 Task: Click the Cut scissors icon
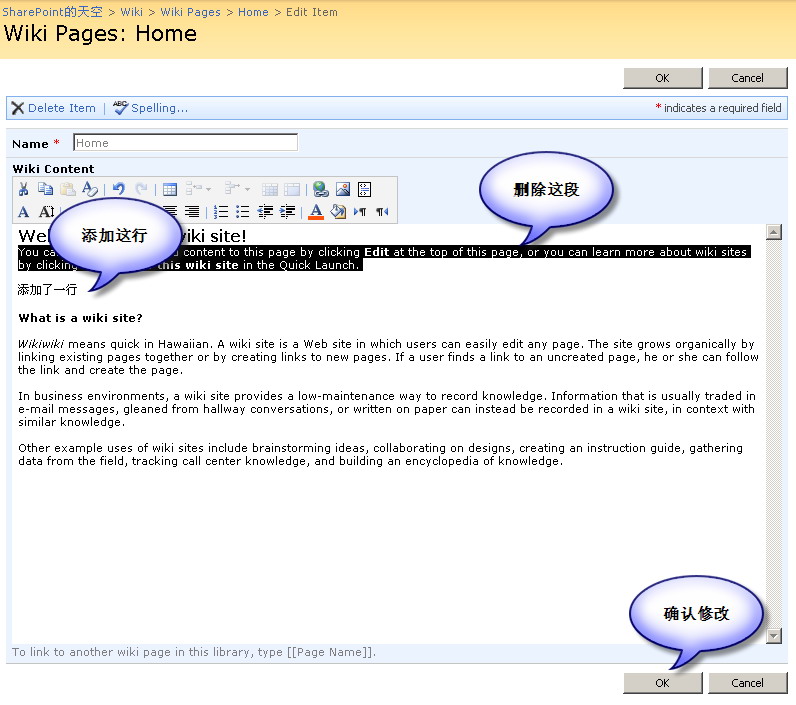23,189
